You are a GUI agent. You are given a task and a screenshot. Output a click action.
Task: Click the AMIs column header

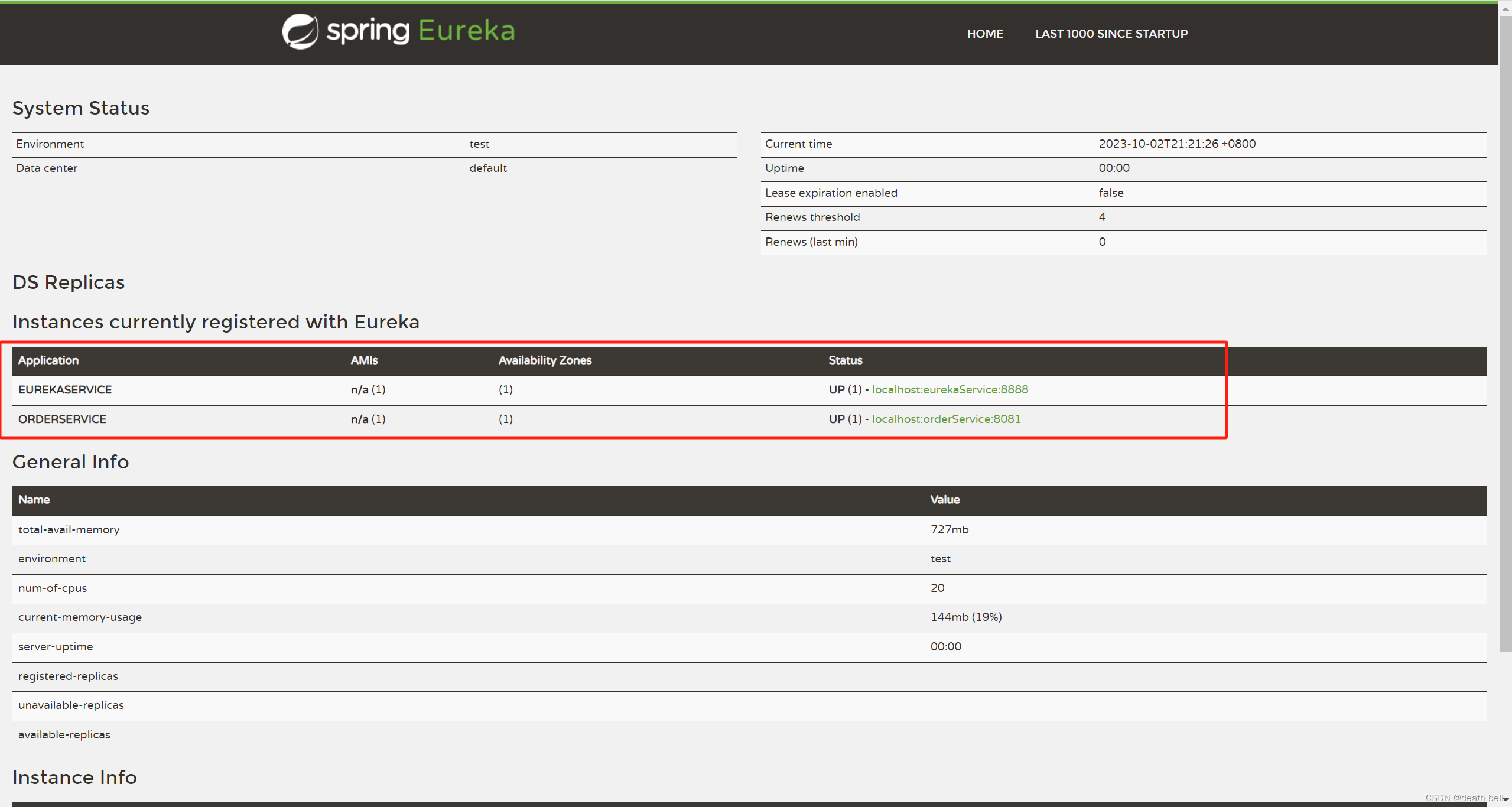(x=364, y=360)
